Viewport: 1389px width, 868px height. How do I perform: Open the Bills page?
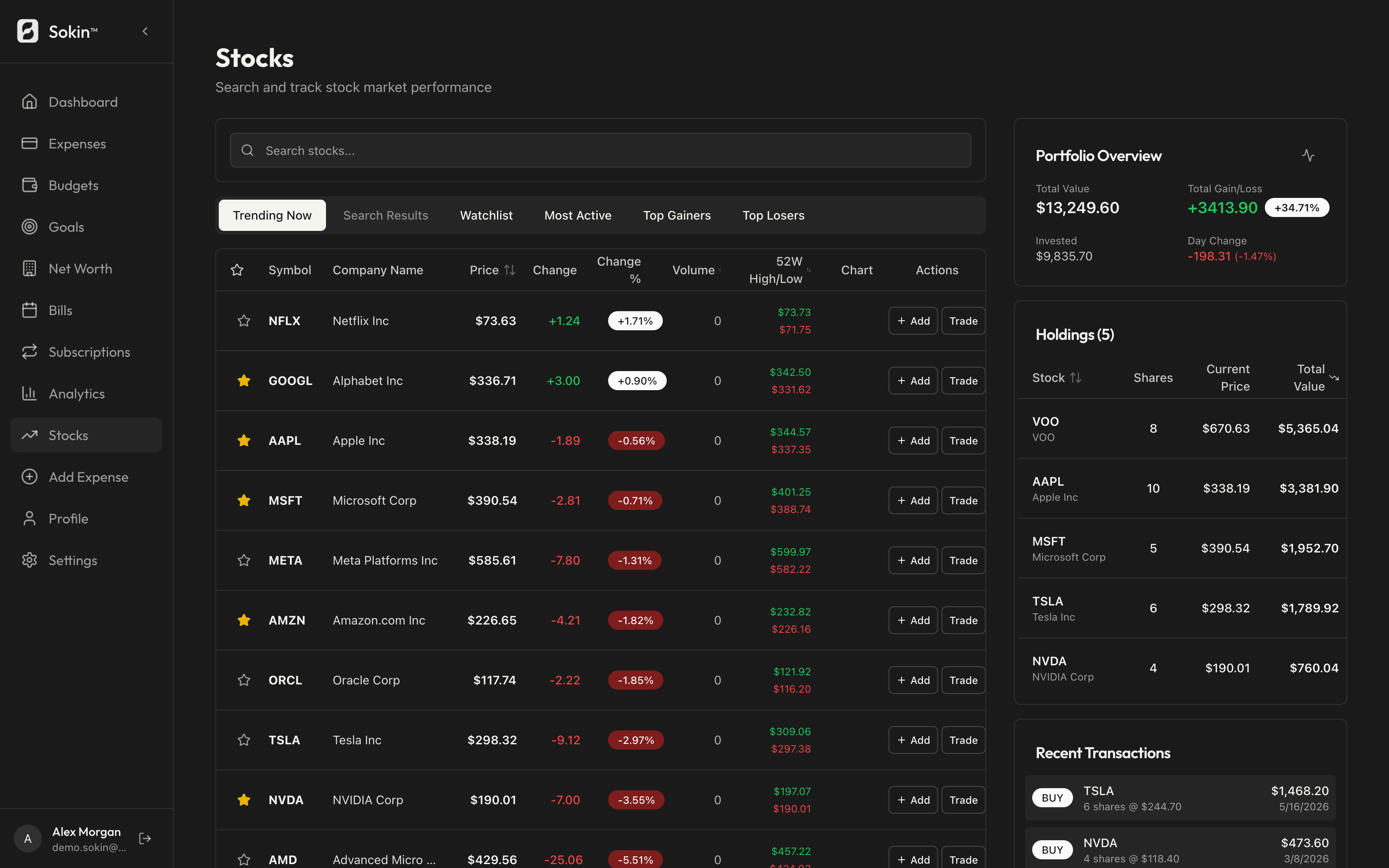tap(86, 310)
